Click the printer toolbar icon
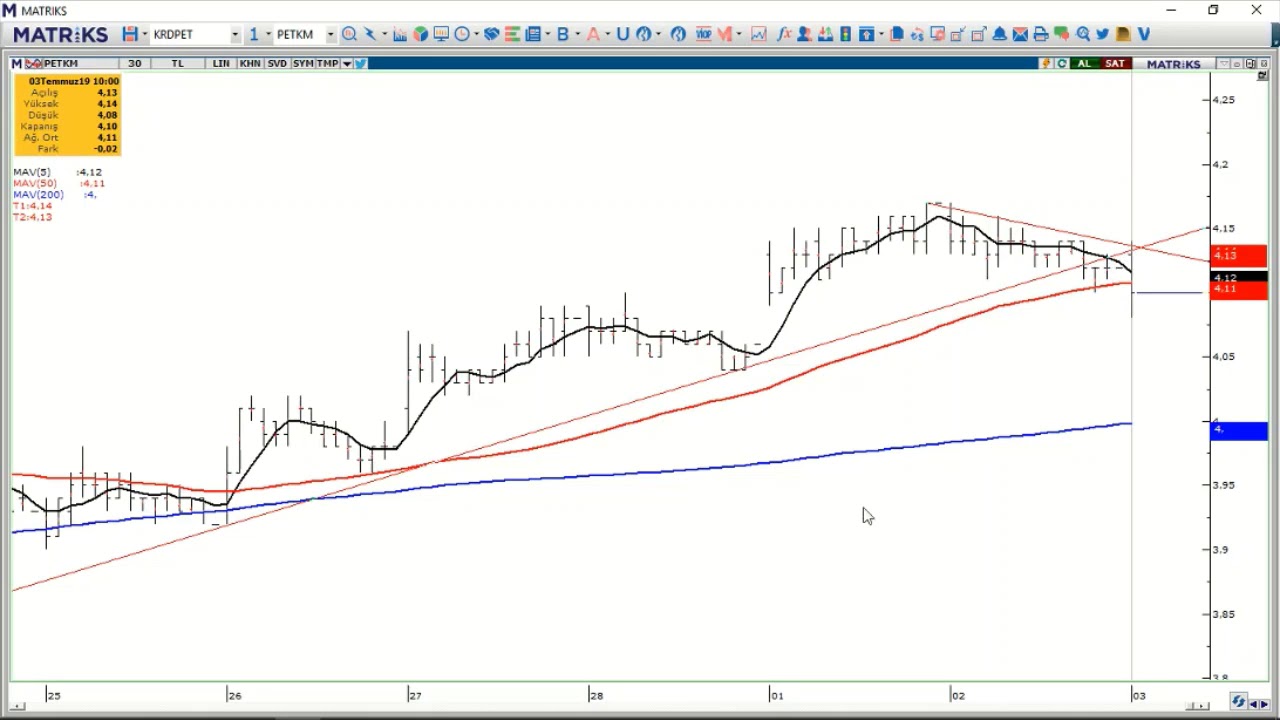The image size is (1280, 720). coord(1041,34)
